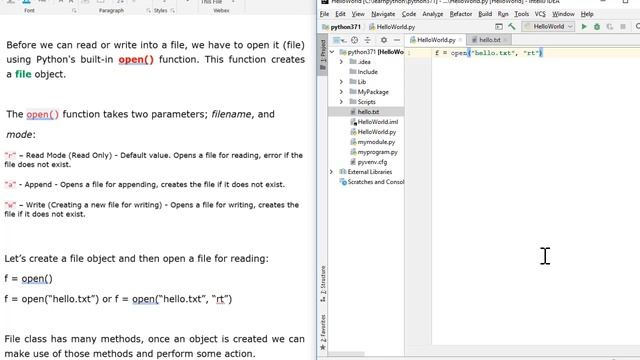Expand the MyPackage folder
Viewport: 640px width, 360px height.
click(341, 92)
